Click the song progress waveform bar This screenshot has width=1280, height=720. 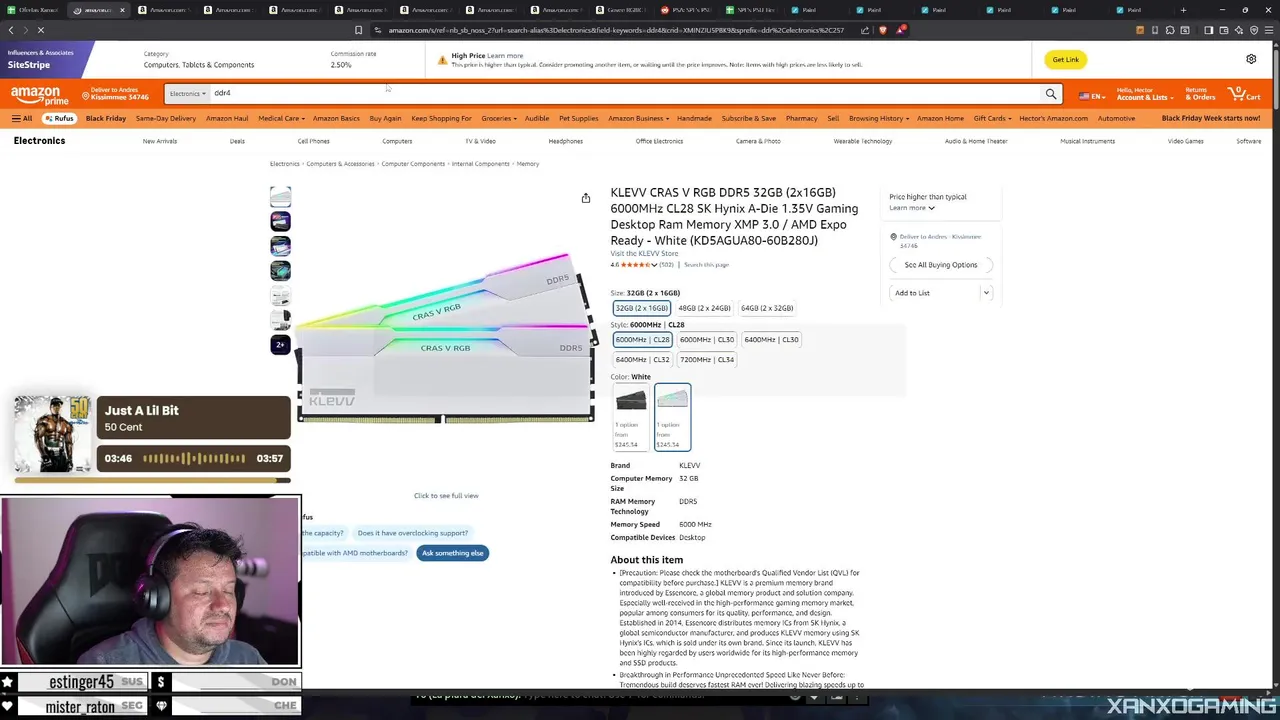194,459
